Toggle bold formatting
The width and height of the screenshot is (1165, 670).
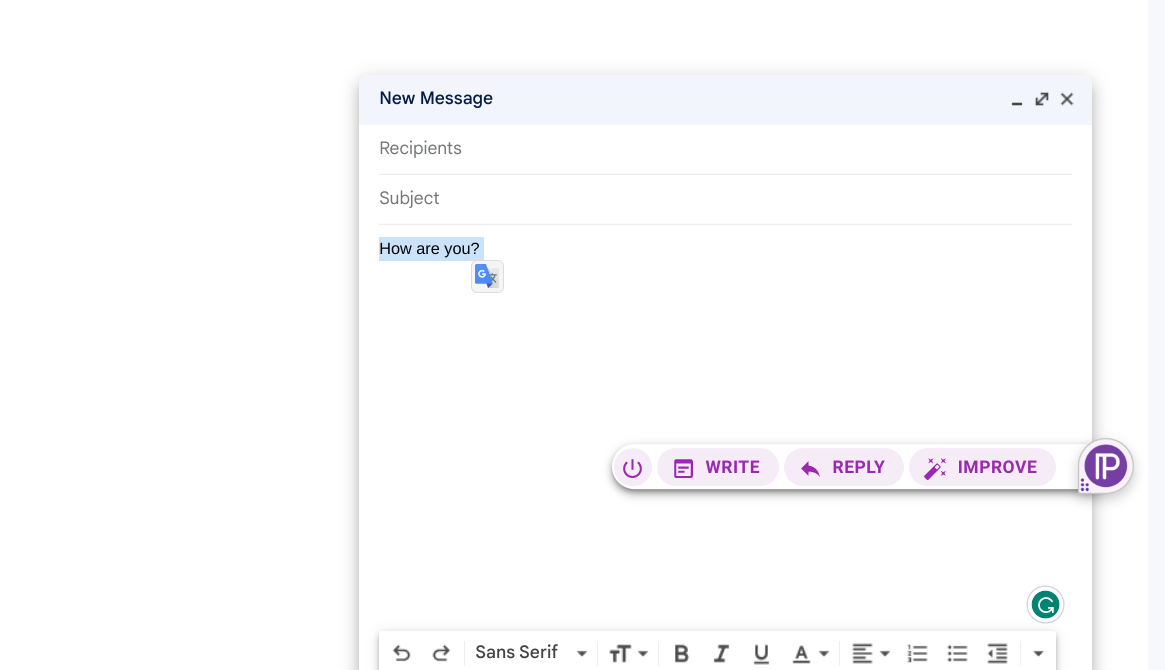(x=681, y=653)
